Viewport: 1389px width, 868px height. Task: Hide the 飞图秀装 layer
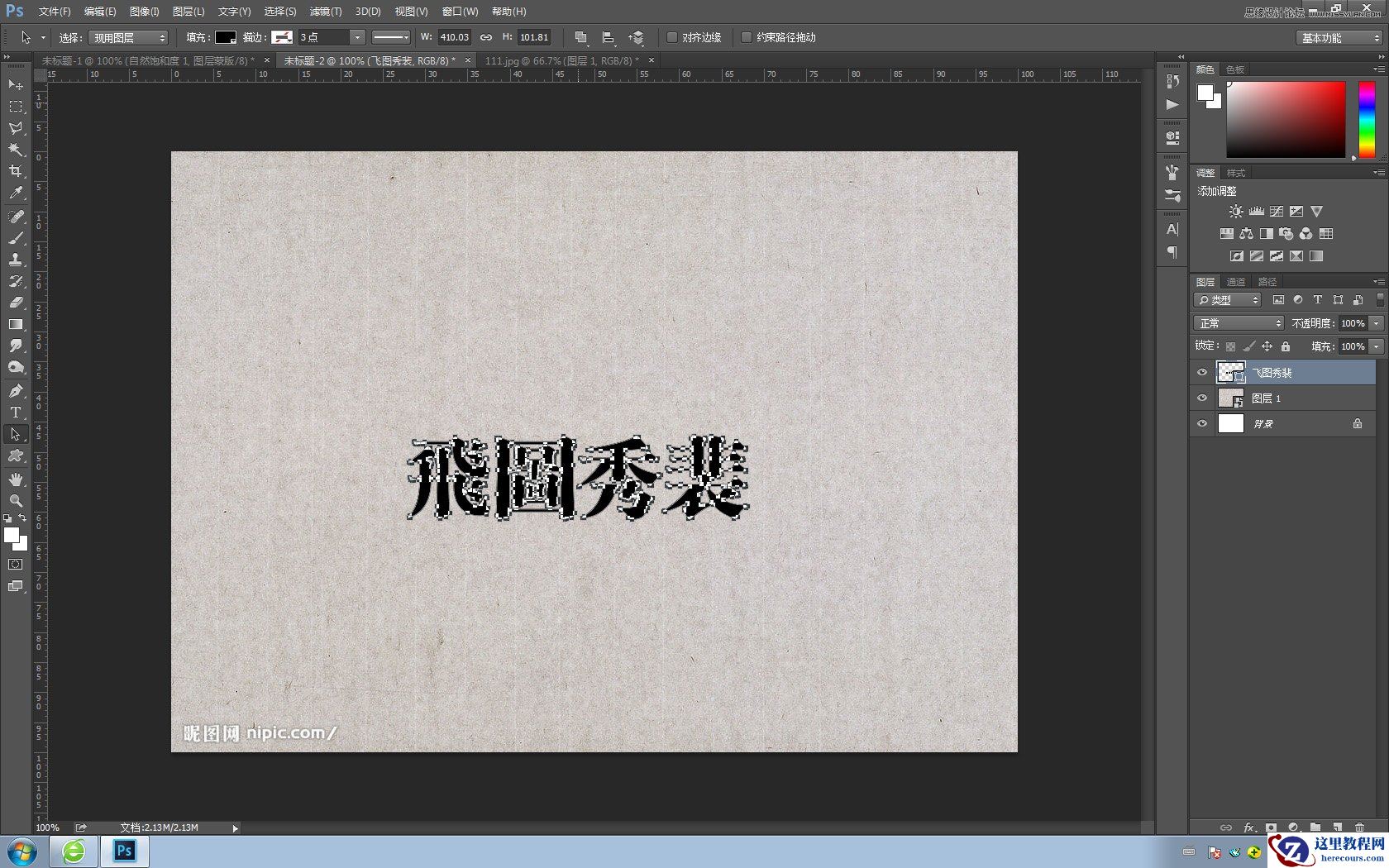[x=1202, y=373]
